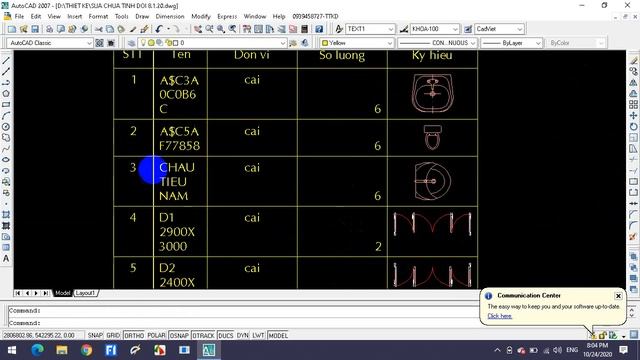Click the last-tab navigation arrow

pyautogui.click(x=46, y=293)
